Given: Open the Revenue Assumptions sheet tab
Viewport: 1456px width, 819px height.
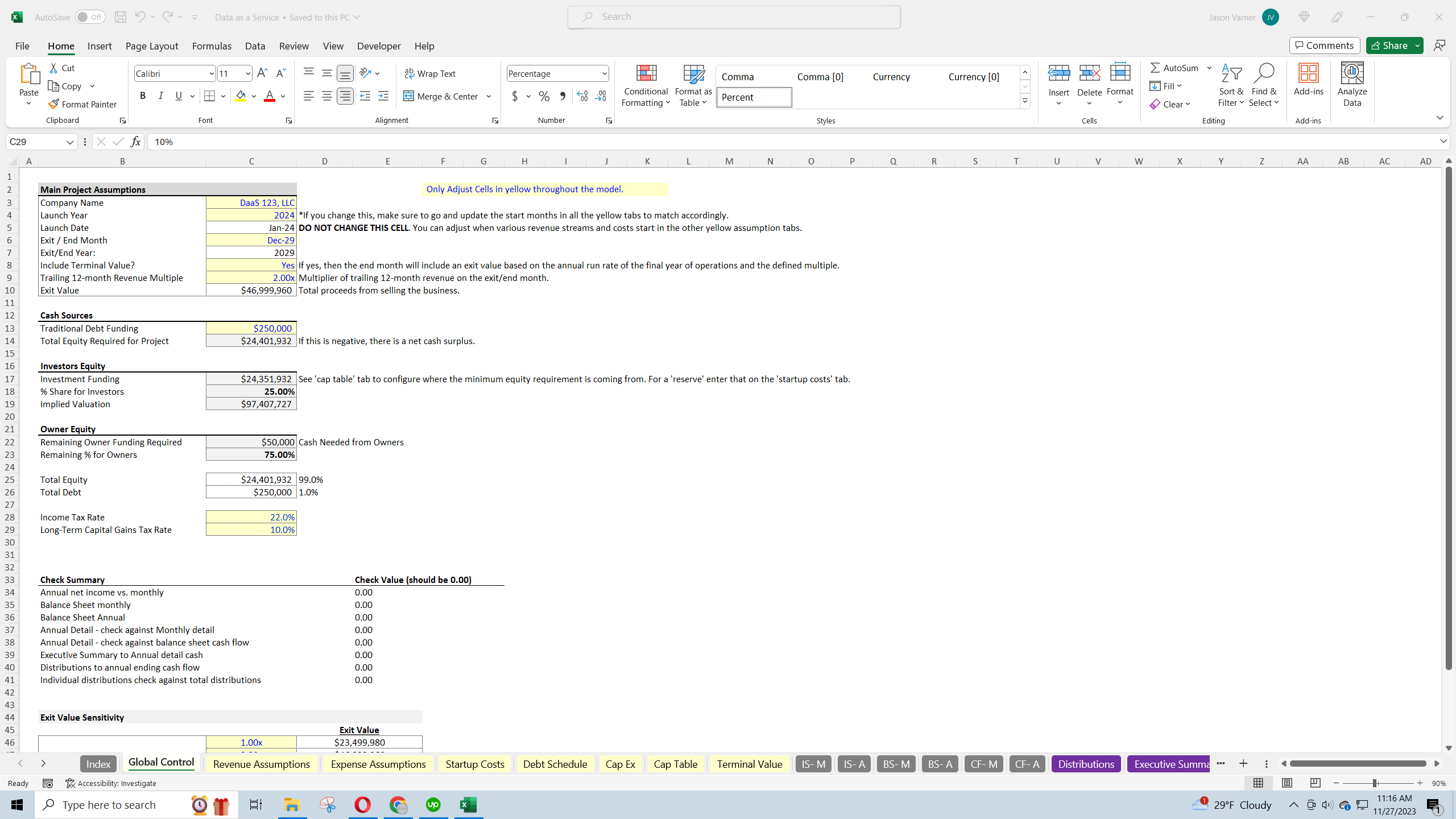Looking at the screenshot, I should click(261, 764).
